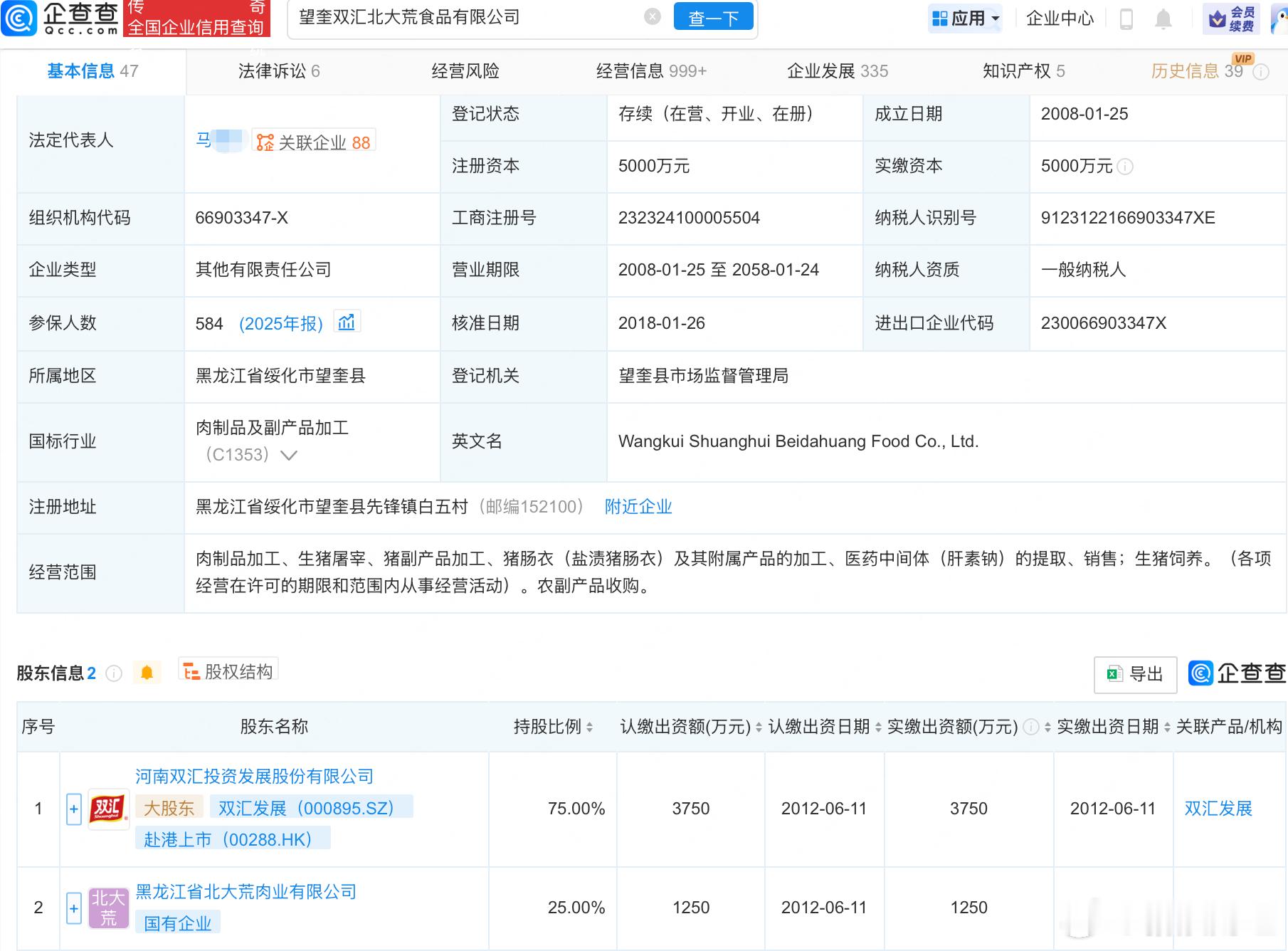Click 会员续费 badge
The width and height of the screenshot is (1288, 951).
coord(1231,19)
